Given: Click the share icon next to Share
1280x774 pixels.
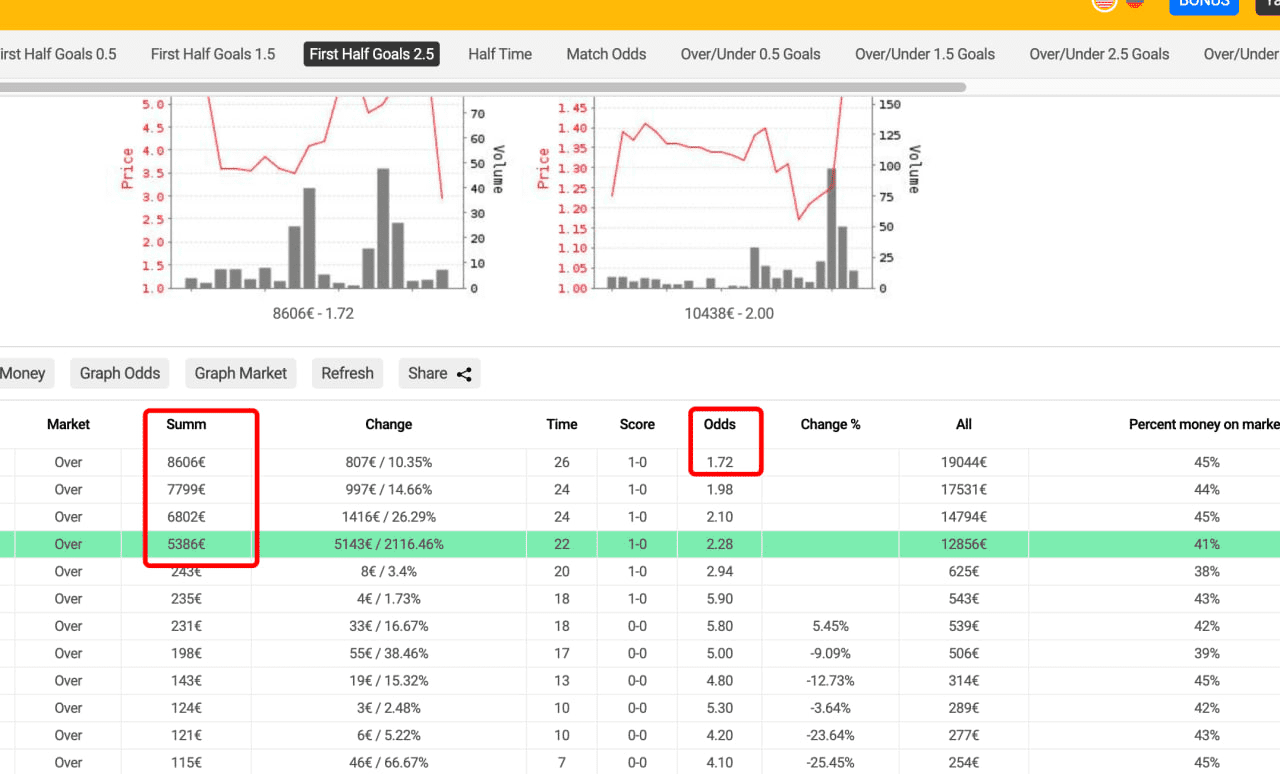Looking at the screenshot, I should pyautogui.click(x=464, y=374).
